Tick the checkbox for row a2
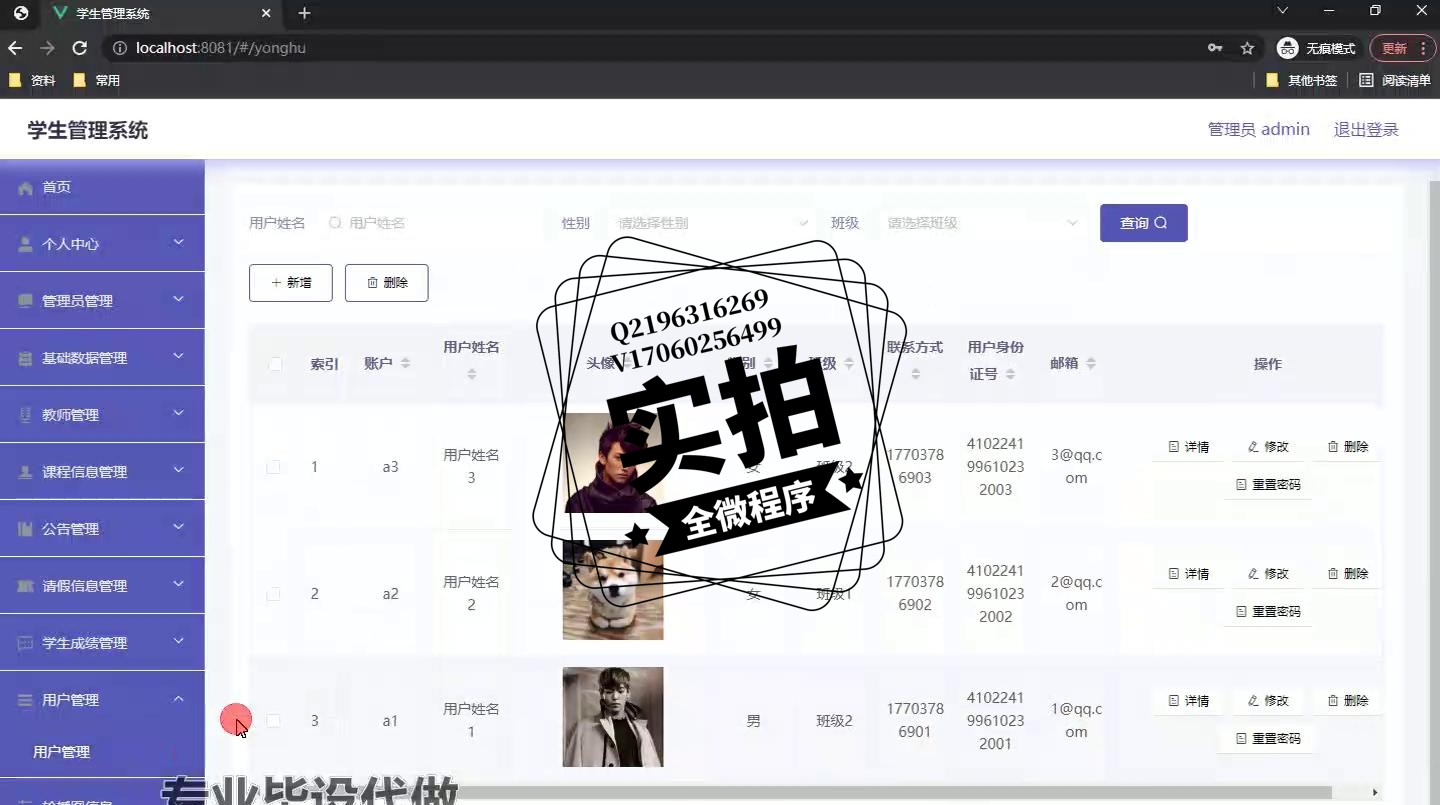The height and width of the screenshot is (805, 1440). (x=273, y=594)
